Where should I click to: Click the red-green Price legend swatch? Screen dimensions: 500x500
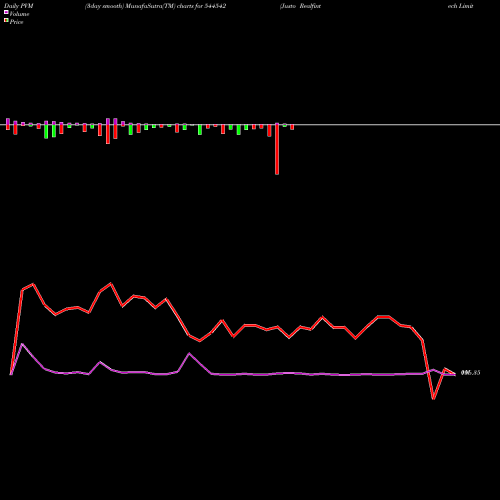click(6, 20)
